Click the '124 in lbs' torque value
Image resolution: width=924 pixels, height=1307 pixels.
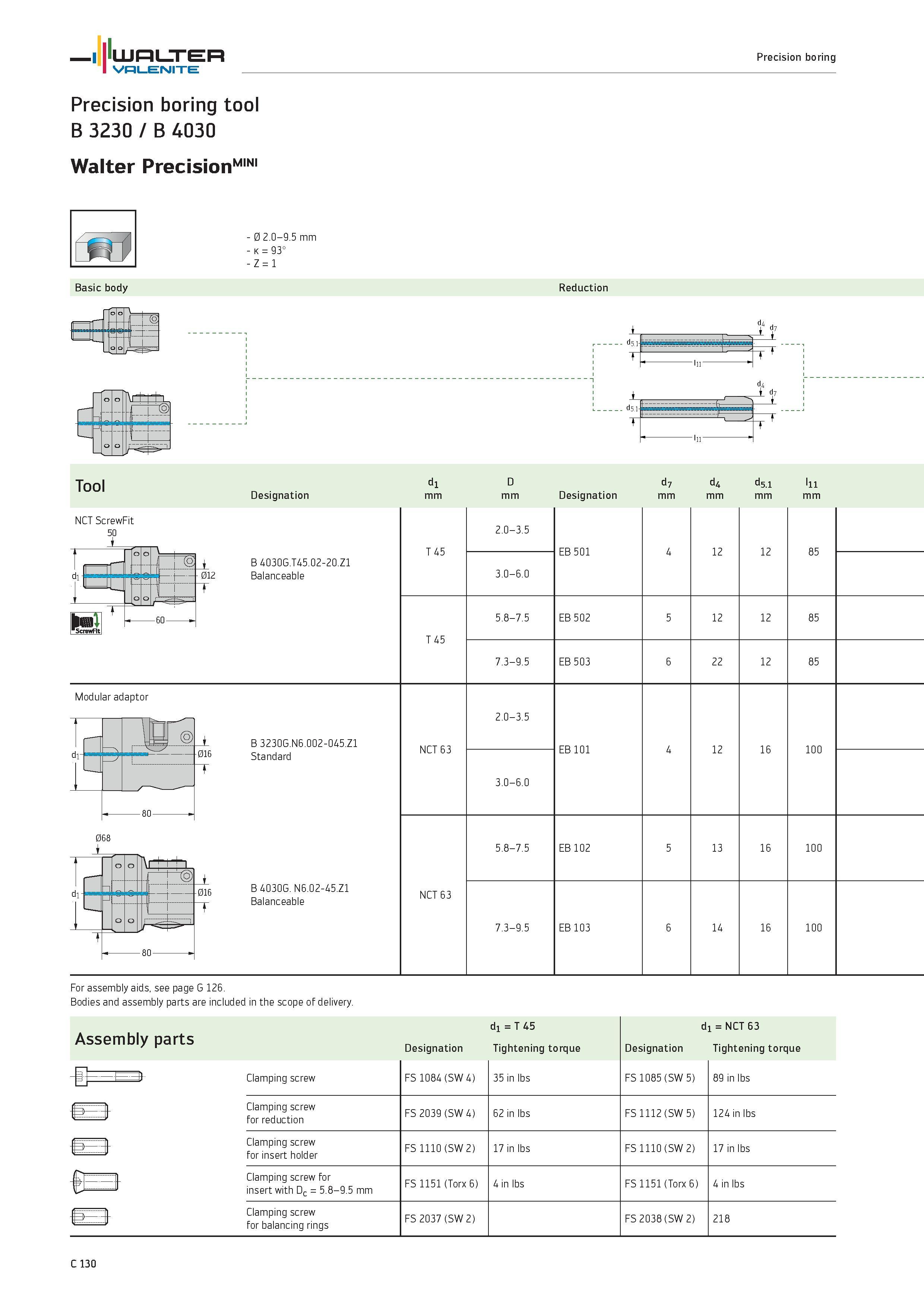[x=734, y=1113]
